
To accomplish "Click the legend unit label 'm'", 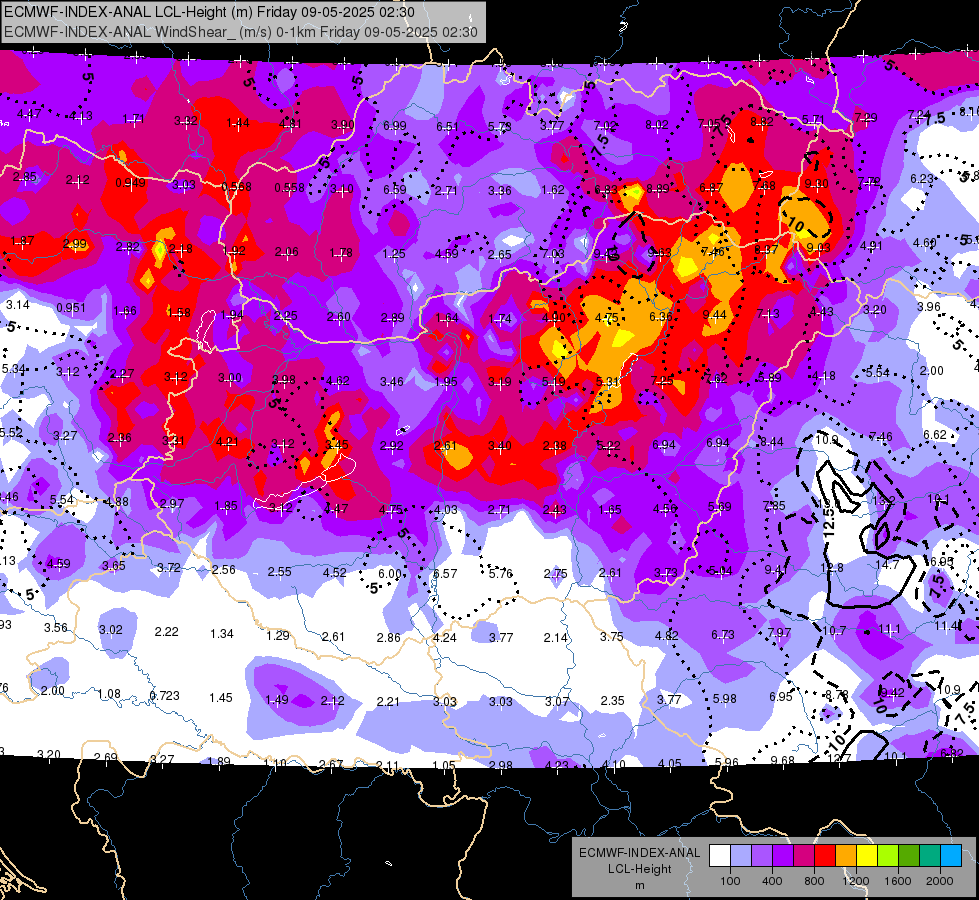I will click(x=639, y=886).
